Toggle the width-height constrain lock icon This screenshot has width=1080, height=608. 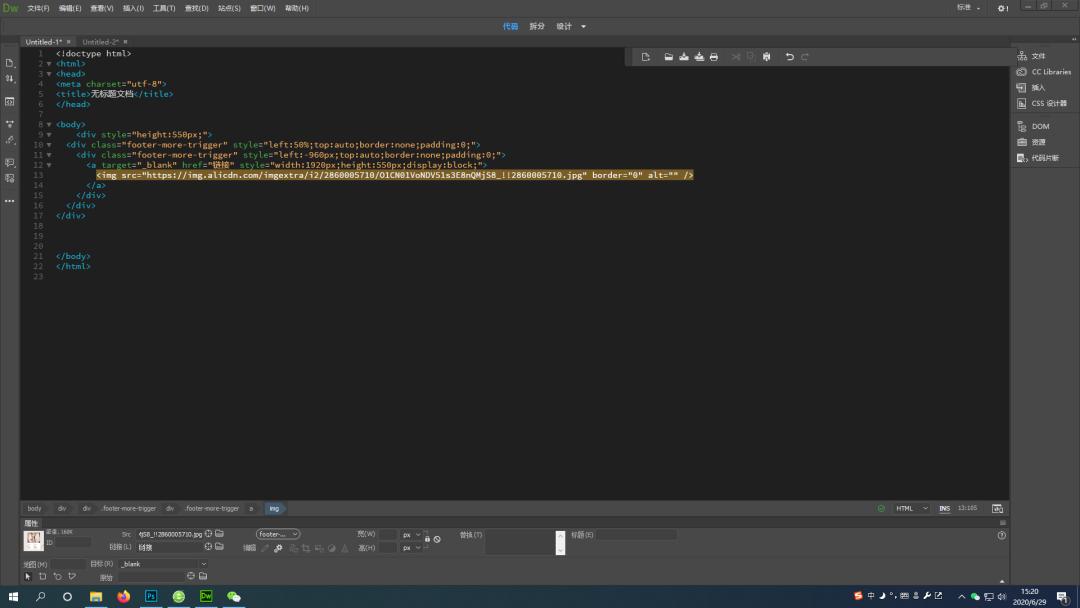tap(427, 539)
